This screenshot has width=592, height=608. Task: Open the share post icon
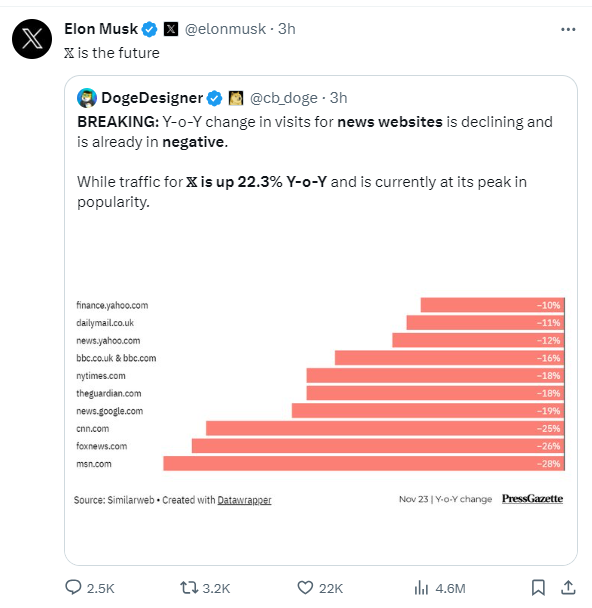click(568, 587)
